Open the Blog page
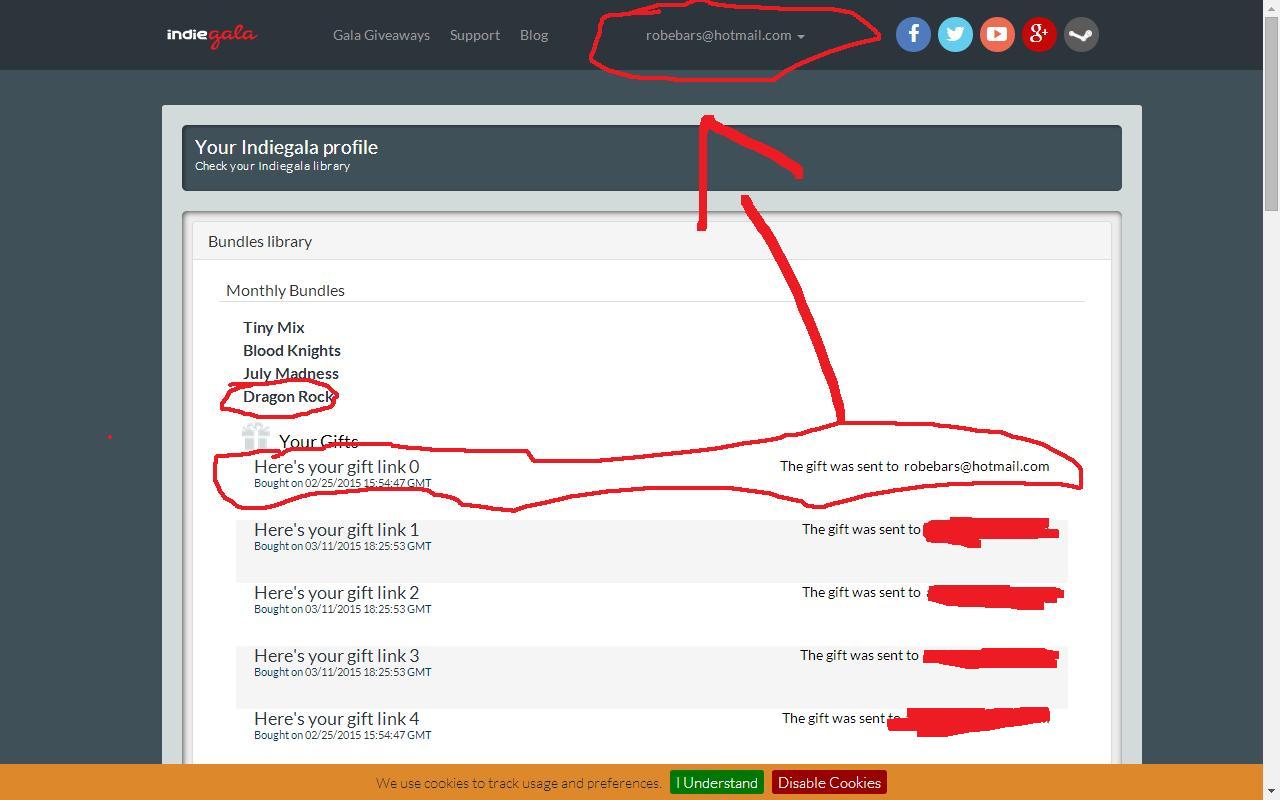This screenshot has height=800, width=1280. 534,35
